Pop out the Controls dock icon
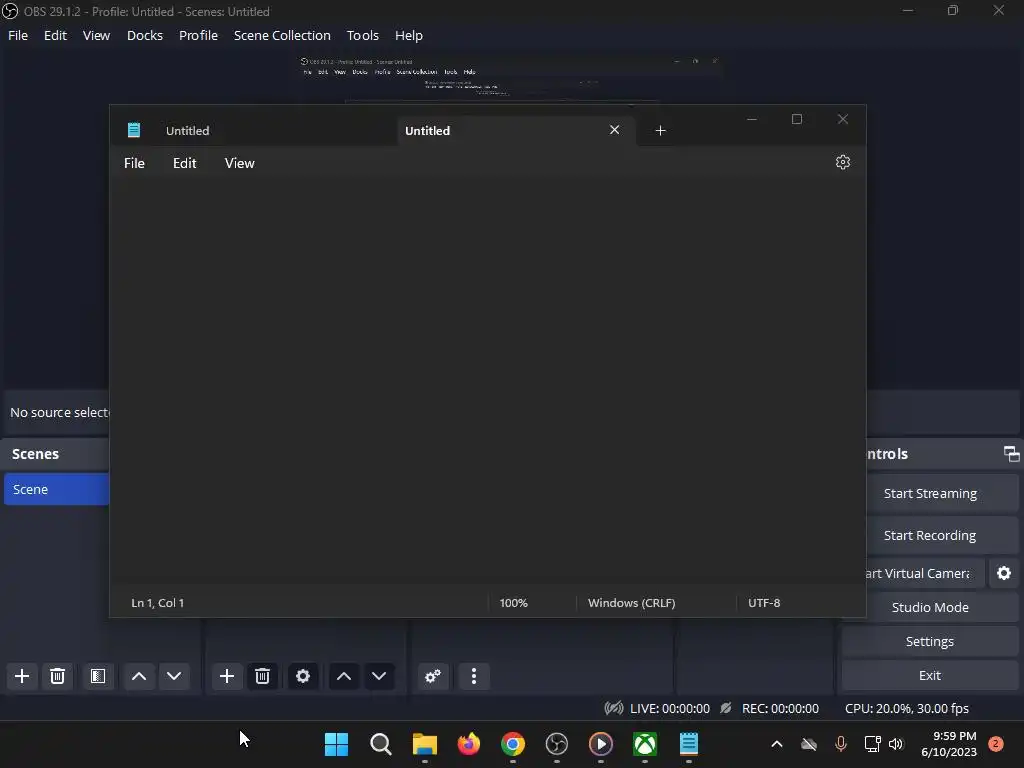Image resolution: width=1024 pixels, height=768 pixels. [1011, 454]
